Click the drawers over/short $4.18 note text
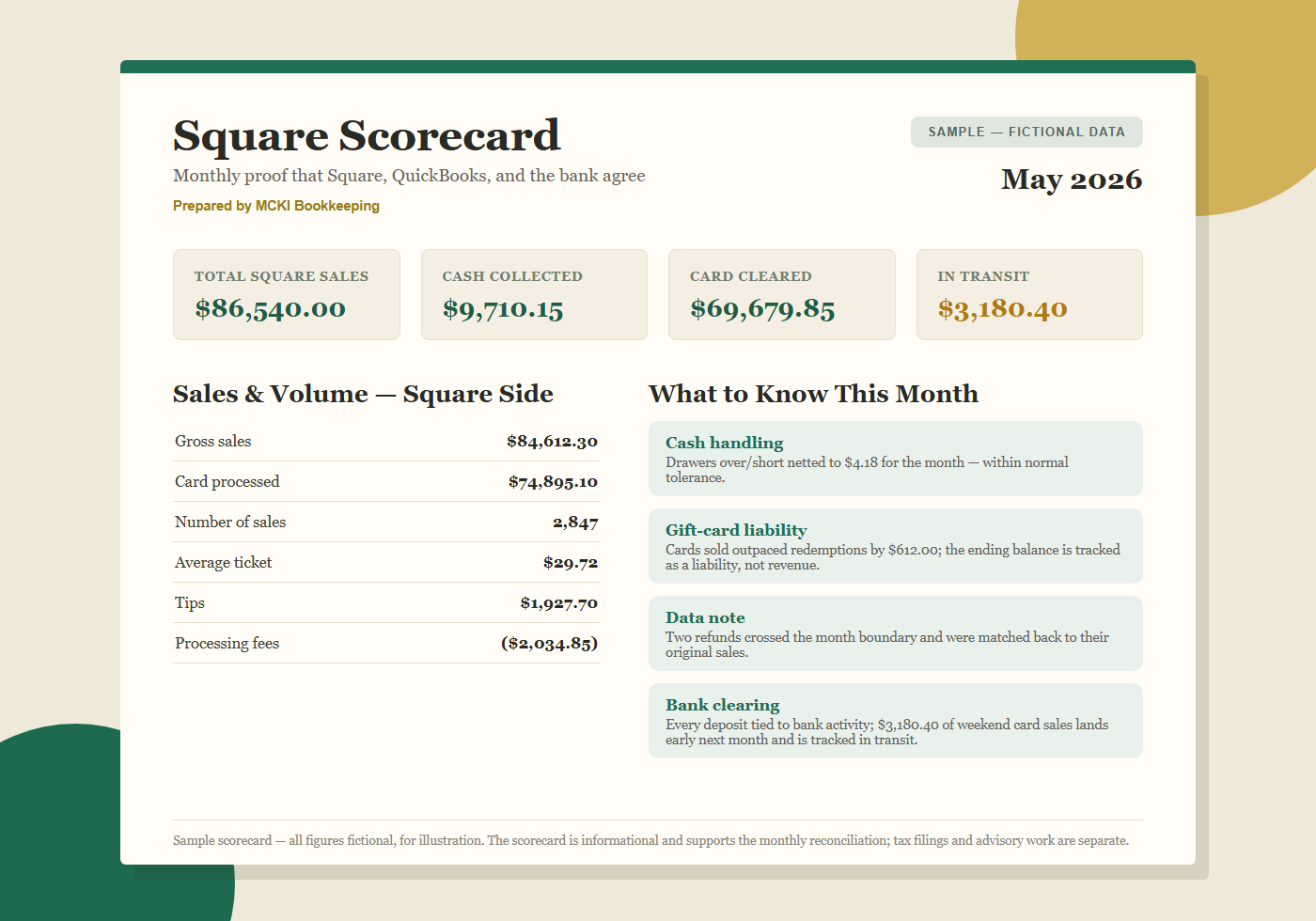The height and width of the screenshot is (921, 1316). (x=867, y=470)
